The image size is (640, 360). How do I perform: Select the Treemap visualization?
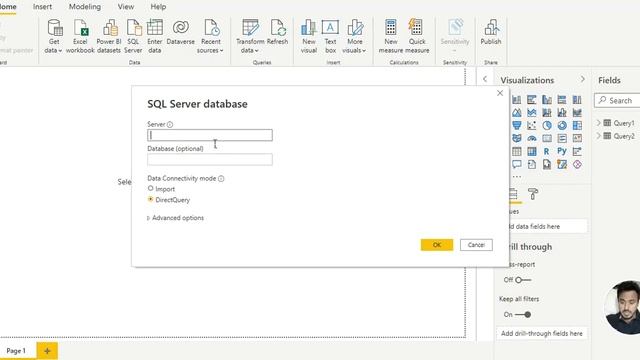coord(577,125)
